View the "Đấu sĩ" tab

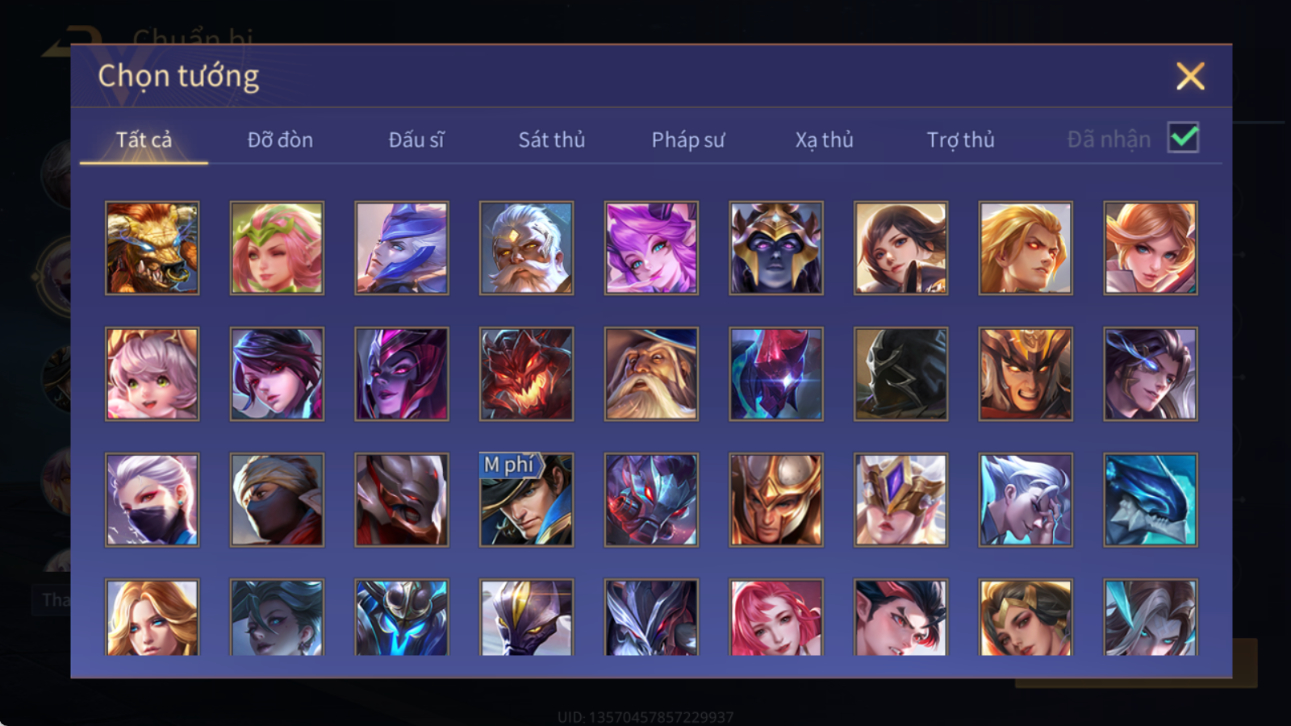tap(416, 140)
